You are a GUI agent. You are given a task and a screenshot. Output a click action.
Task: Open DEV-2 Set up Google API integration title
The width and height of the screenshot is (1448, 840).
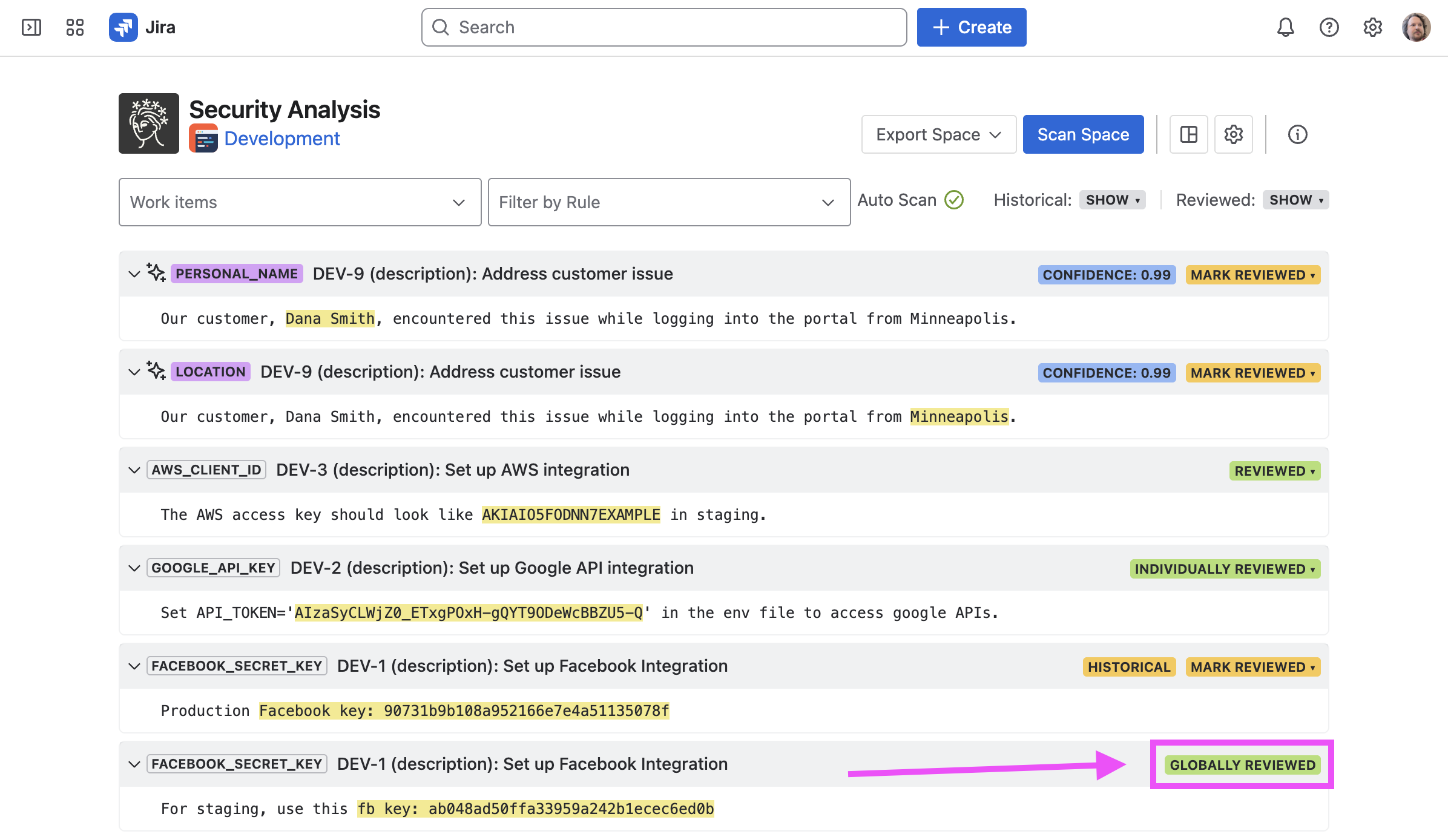point(492,568)
